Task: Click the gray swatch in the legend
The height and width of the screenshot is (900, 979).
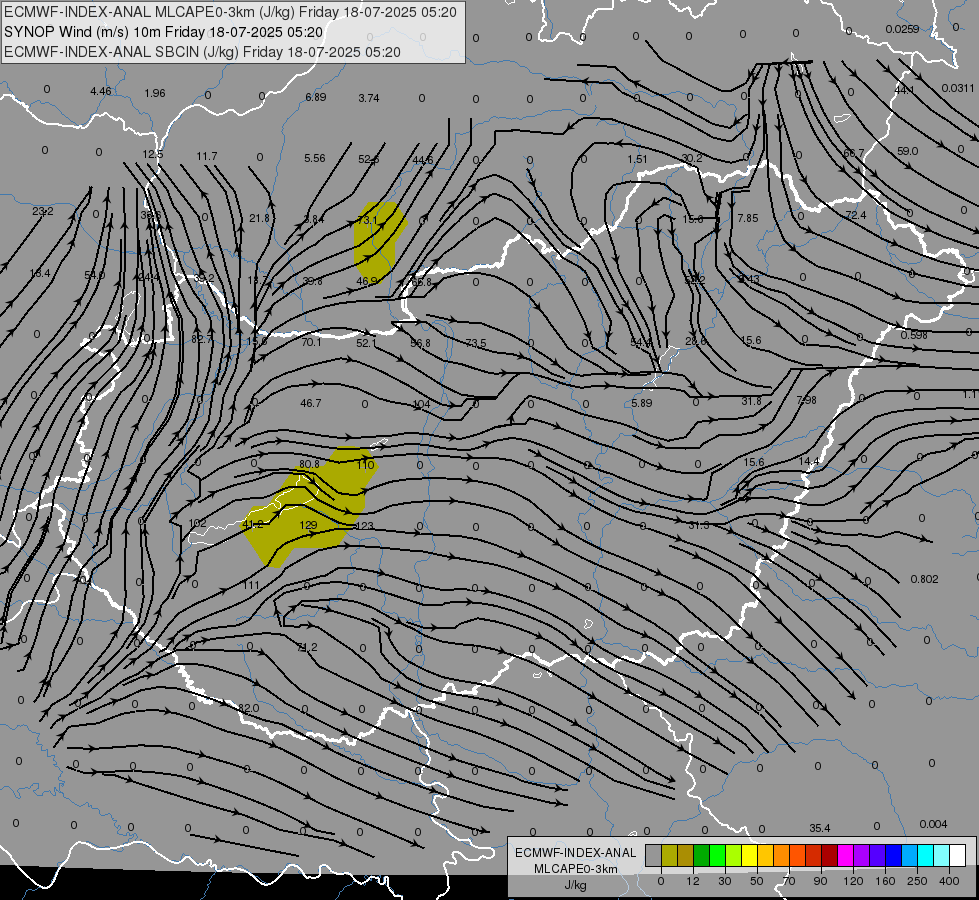Action: click(653, 855)
